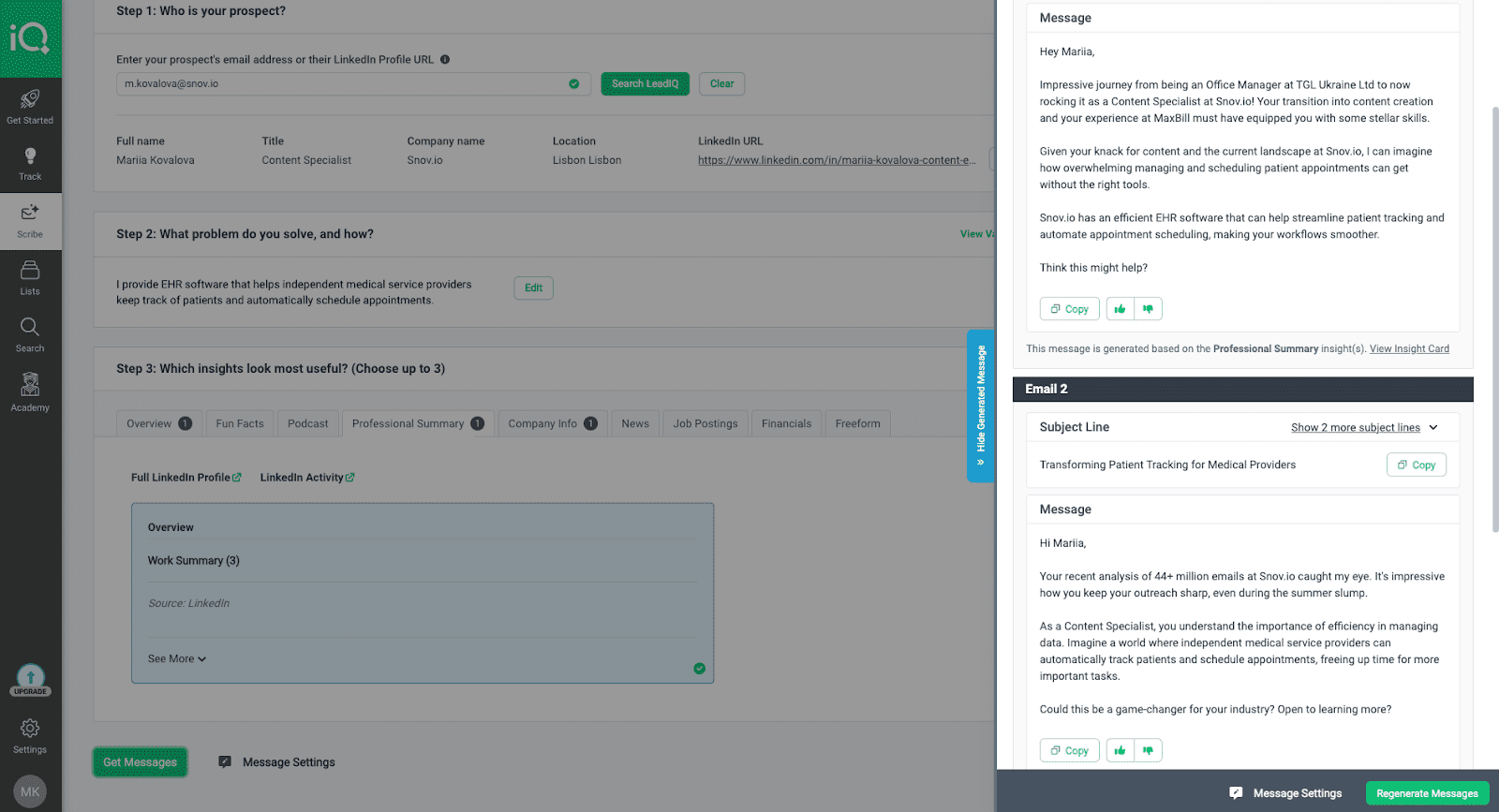Copy the Email 2 subject line

click(x=1416, y=465)
